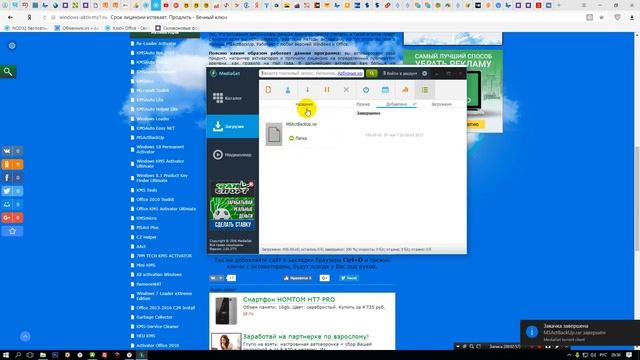Click the blue round timer icon in toolbar
640x360 pixels.
tap(366, 89)
